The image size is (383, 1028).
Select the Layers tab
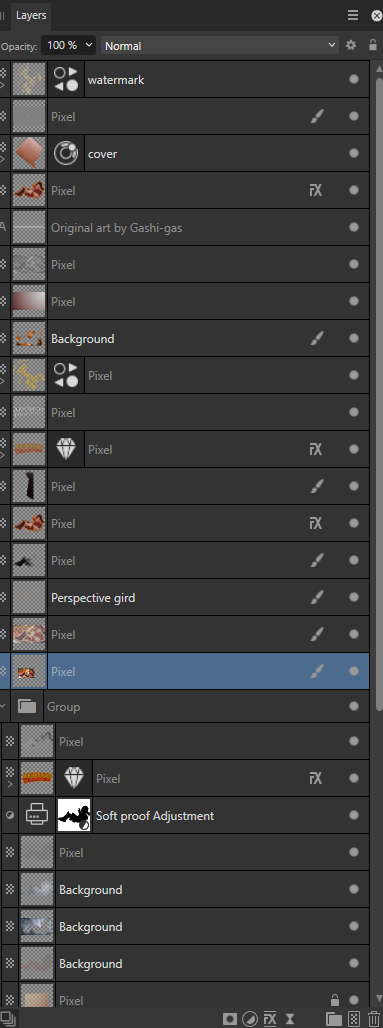click(x=31, y=15)
